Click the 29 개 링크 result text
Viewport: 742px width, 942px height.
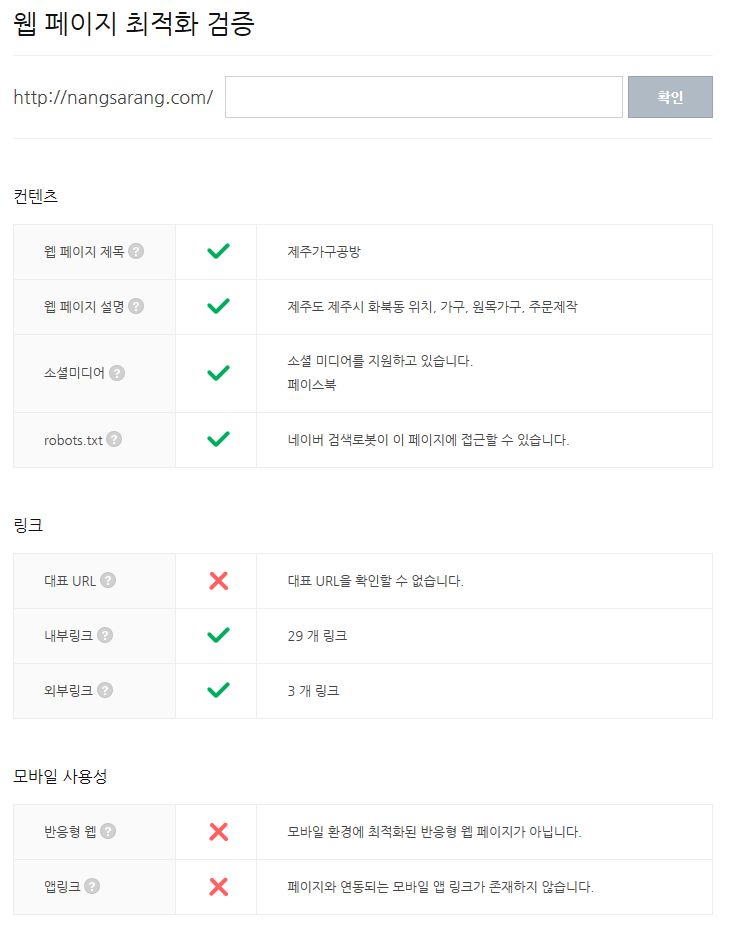coord(317,636)
